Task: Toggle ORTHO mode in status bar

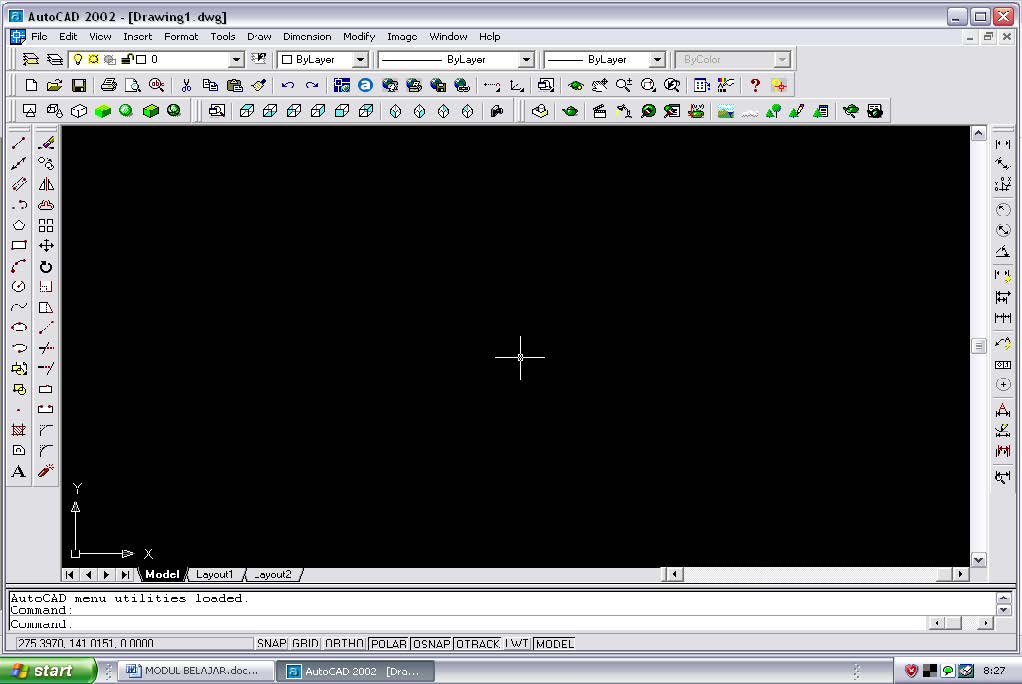Action: (x=344, y=644)
